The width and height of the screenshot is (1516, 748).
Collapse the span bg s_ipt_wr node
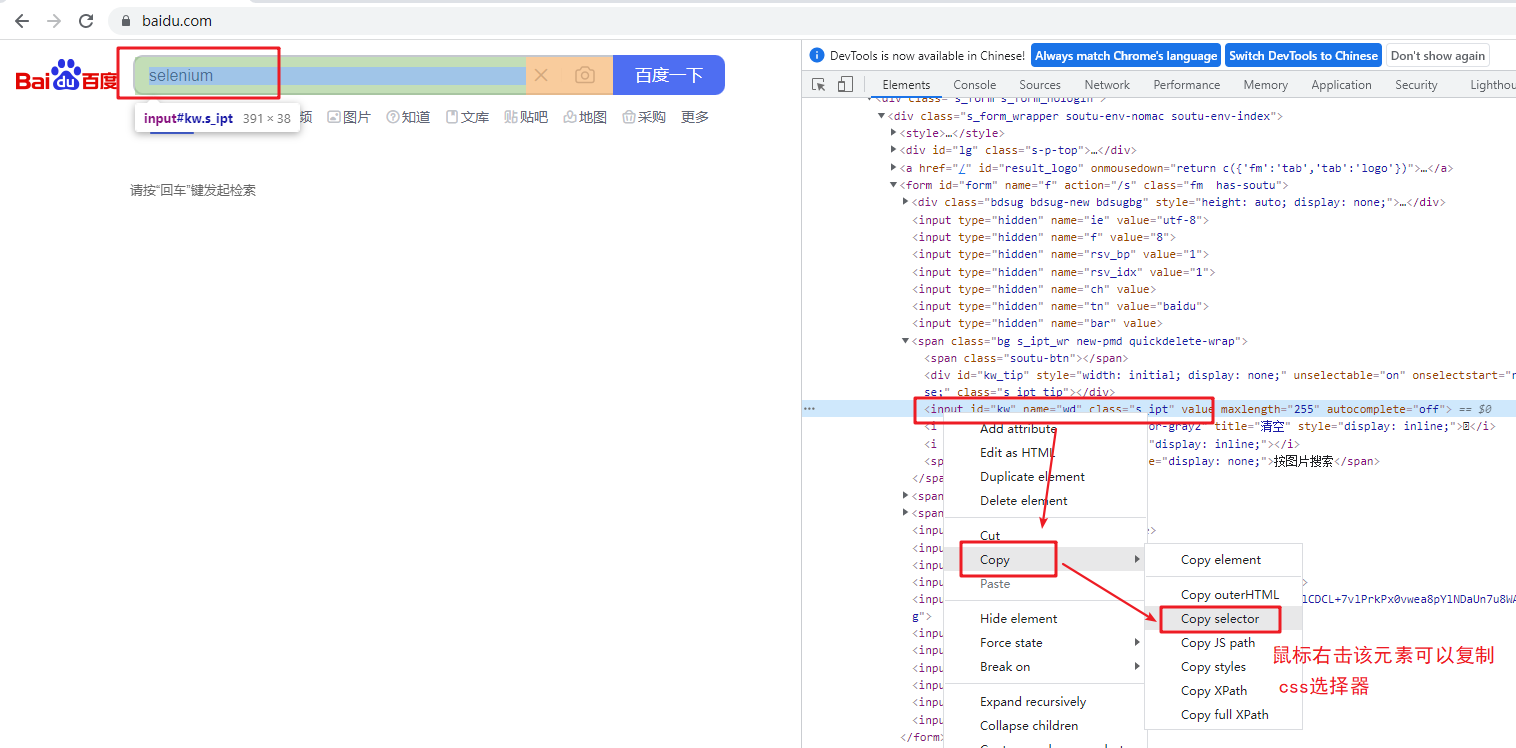906,341
